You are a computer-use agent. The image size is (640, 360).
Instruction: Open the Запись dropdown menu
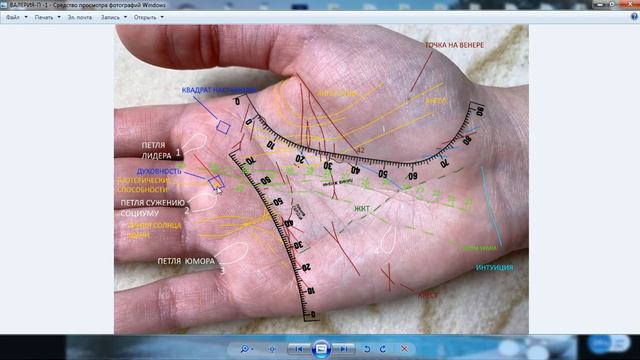click(113, 17)
